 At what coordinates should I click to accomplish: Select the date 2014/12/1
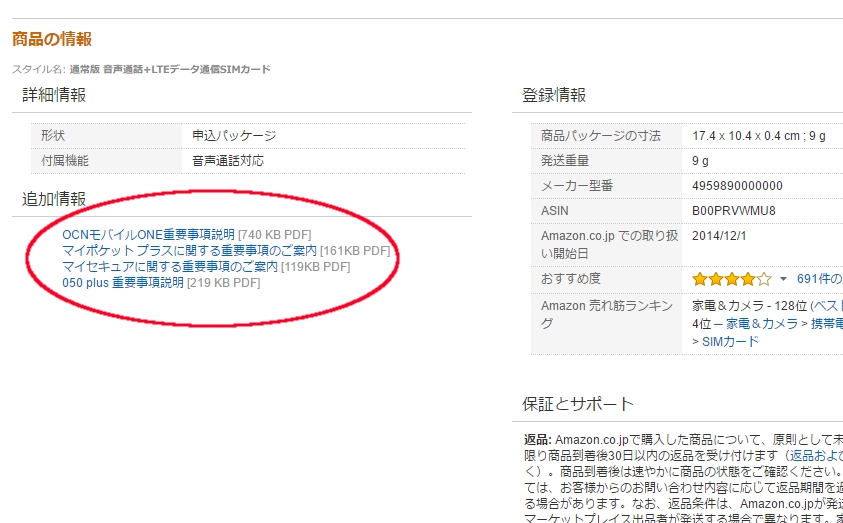pos(719,236)
